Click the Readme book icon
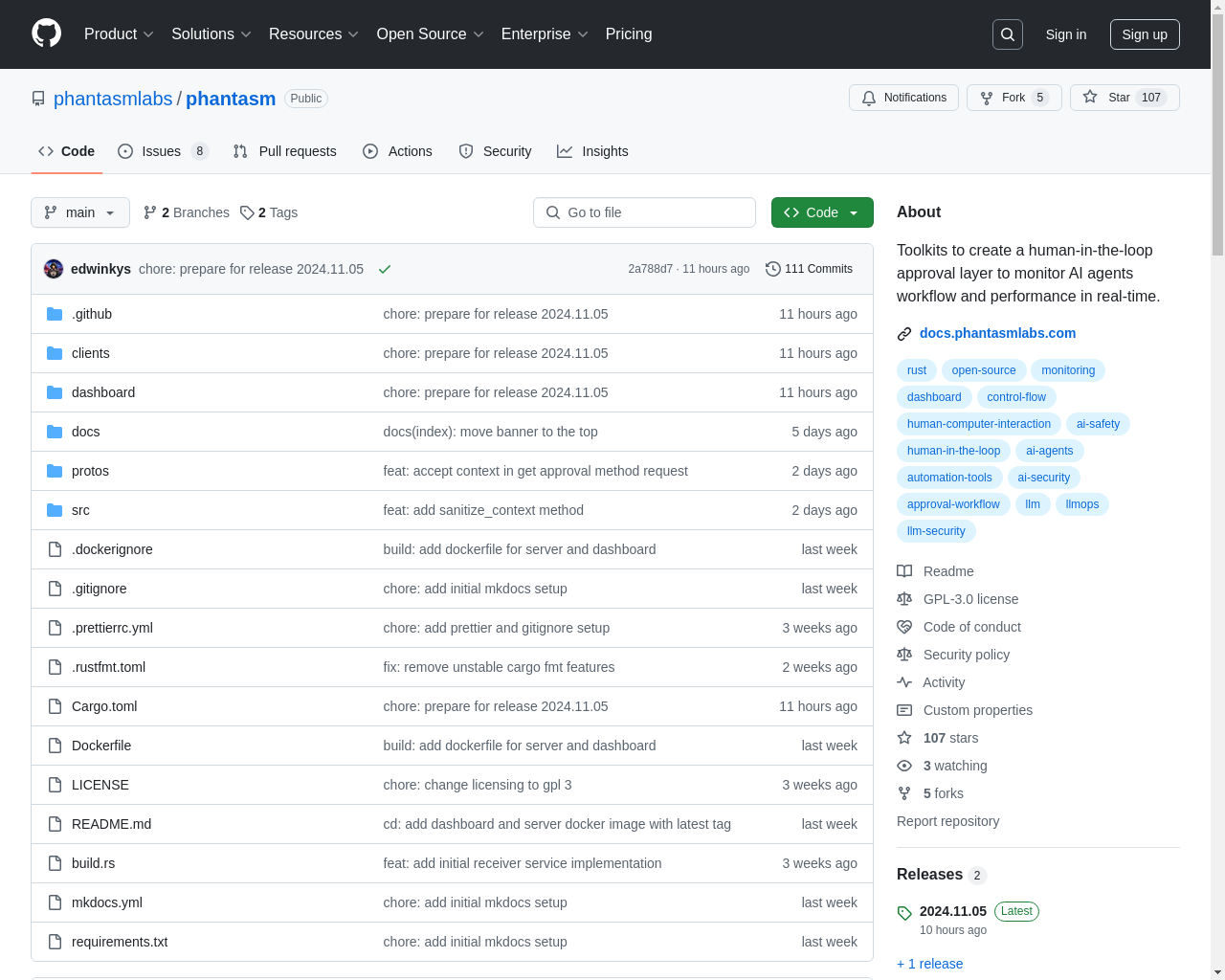1225x980 pixels. pyautogui.click(x=904, y=571)
